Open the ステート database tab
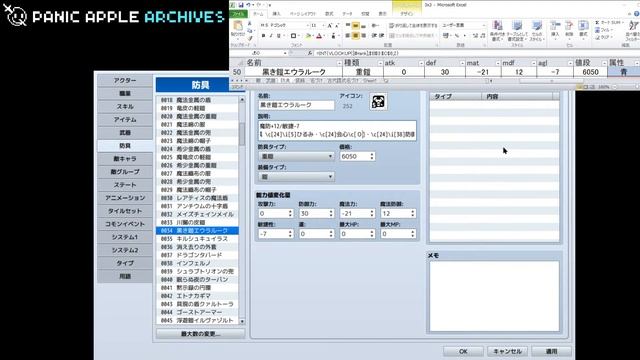 125,185
